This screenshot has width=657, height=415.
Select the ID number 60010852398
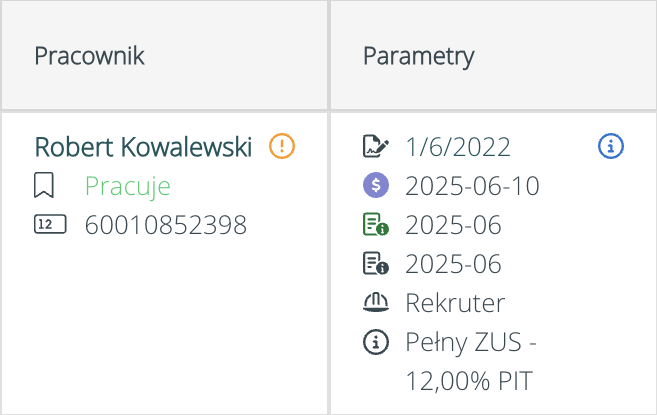(165, 225)
